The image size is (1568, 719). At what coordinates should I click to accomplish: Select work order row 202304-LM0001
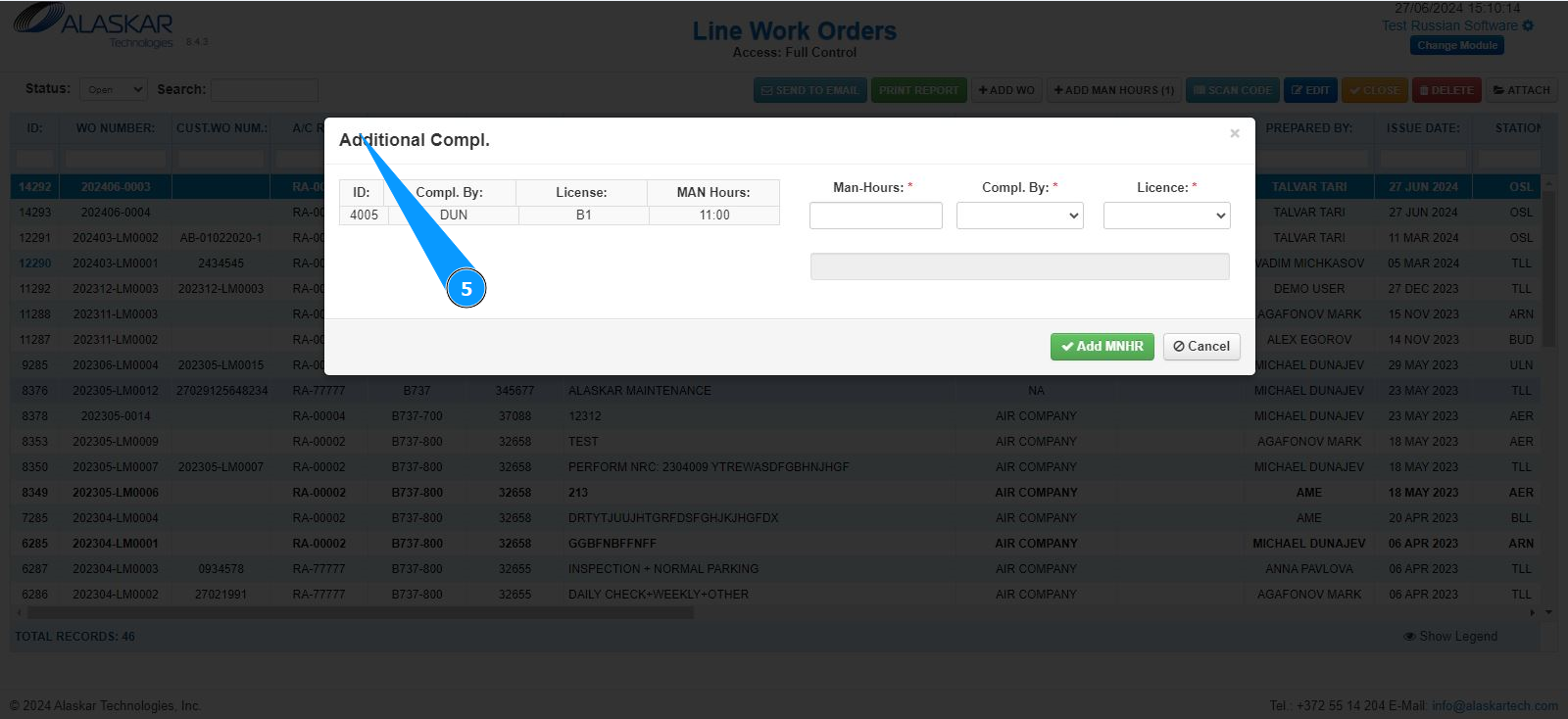(x=776, y=544)
